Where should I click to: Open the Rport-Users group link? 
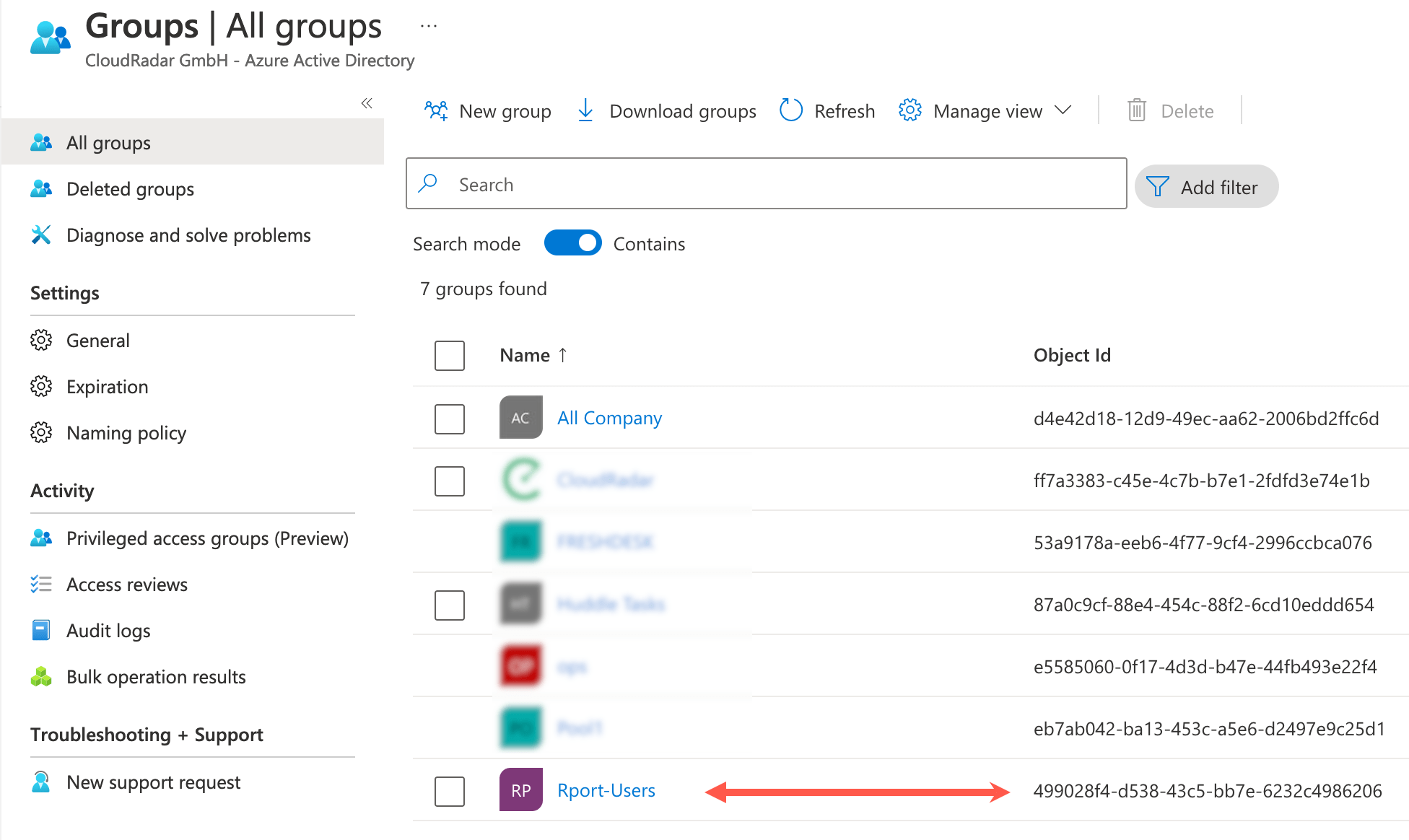[606, 790]
